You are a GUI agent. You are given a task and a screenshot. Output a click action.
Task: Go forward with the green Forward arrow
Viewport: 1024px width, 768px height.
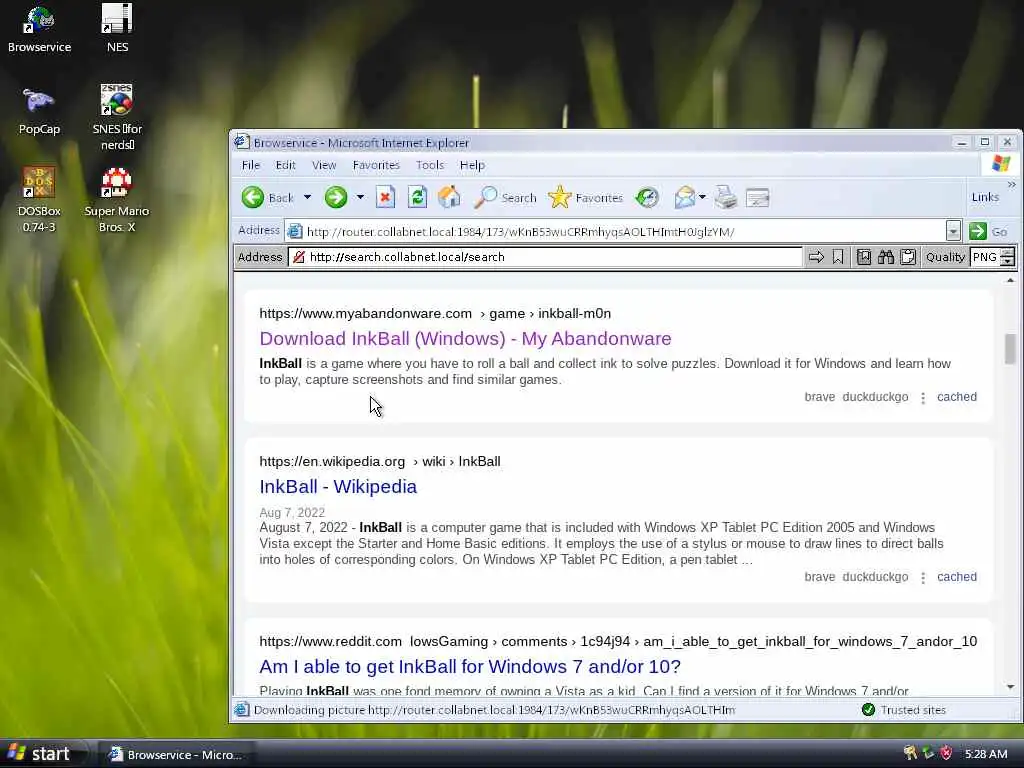click(336, 197)
